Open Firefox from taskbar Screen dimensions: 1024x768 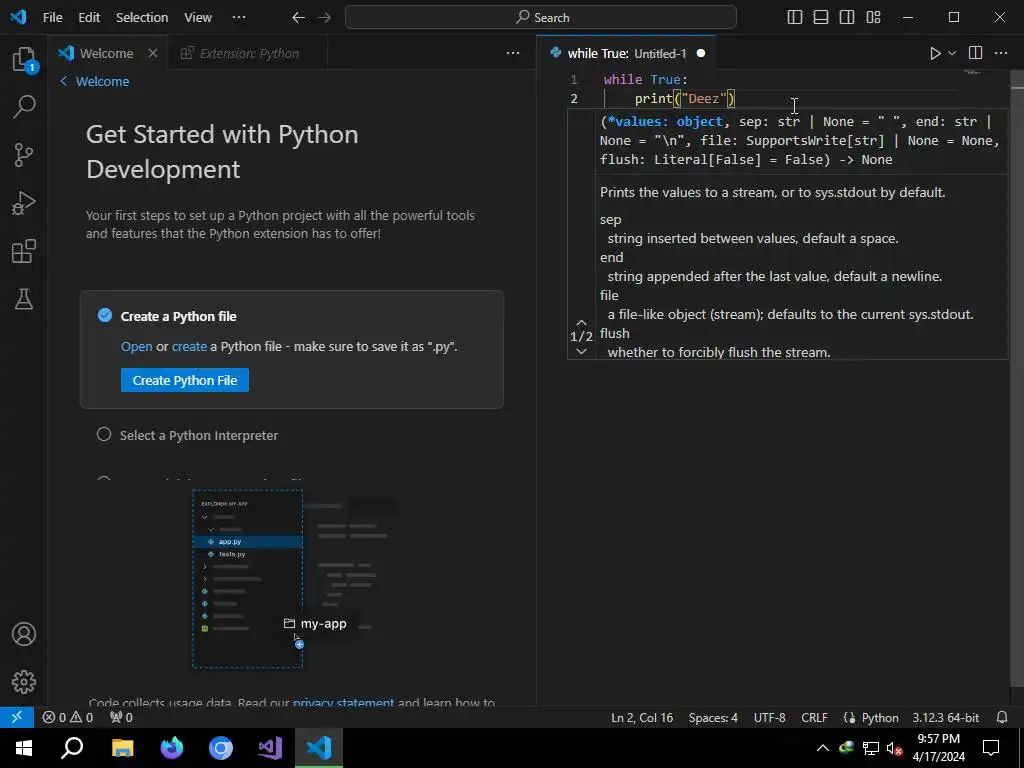coord(172,748)
